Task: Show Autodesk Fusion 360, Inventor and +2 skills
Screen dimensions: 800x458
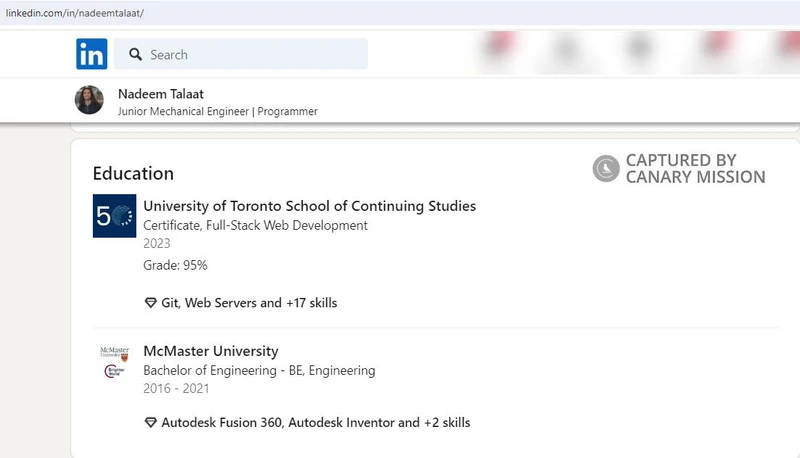Action: coord(316,423)
